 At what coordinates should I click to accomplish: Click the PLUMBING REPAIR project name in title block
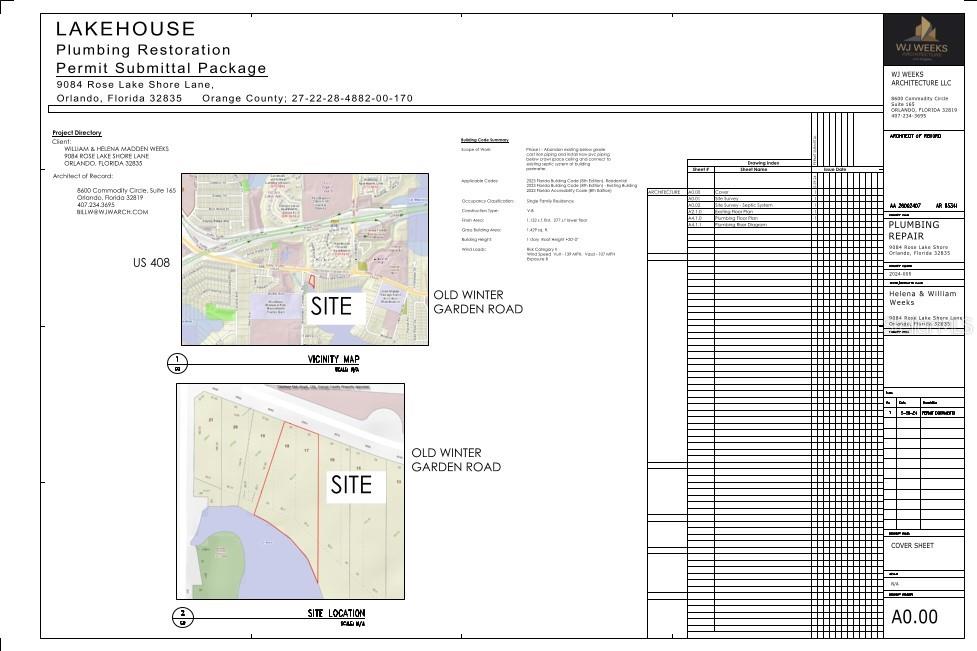914,231
